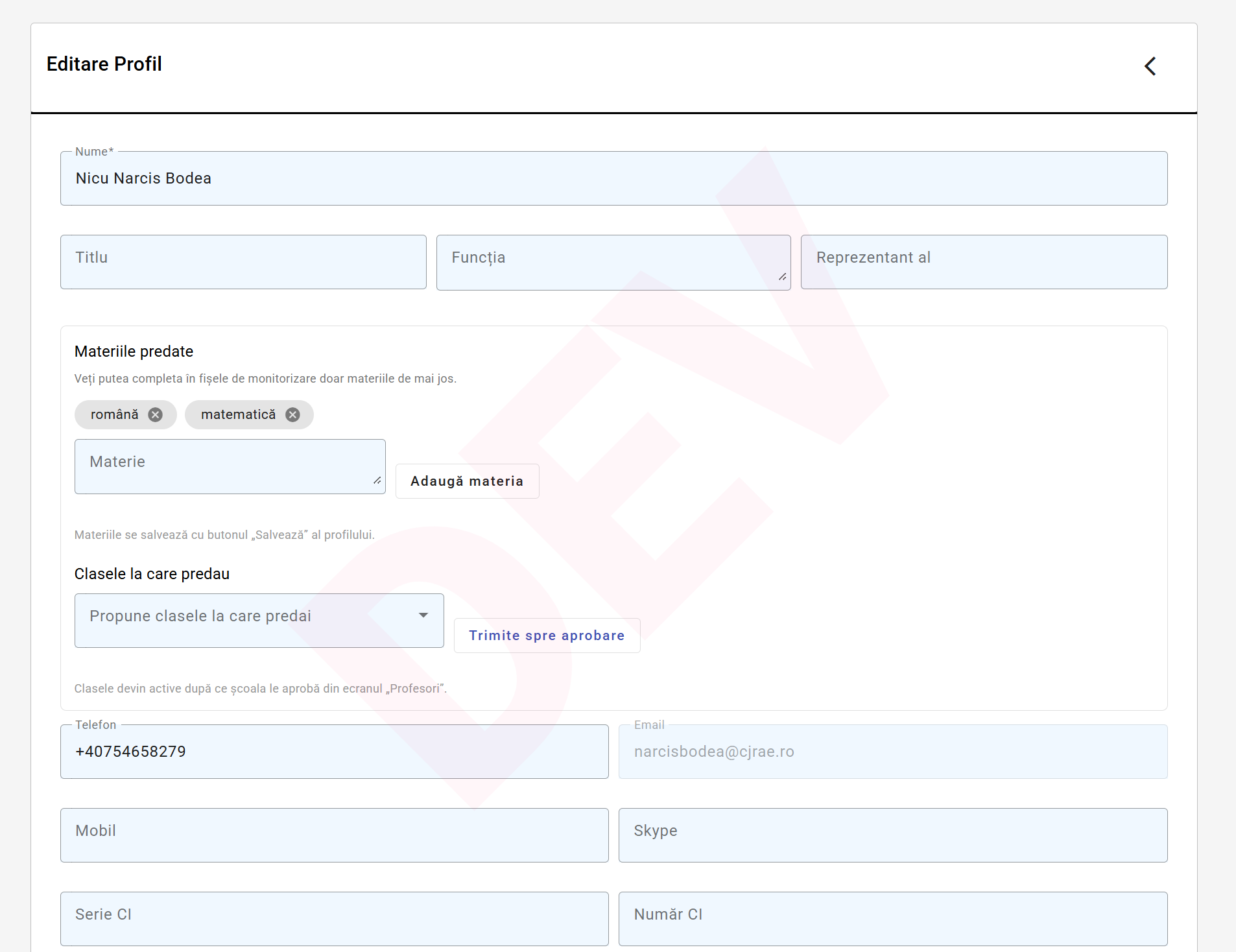Open Propune clasele la care predai dropdown
This screenshot has width=1236, height=952.
tap(259, 621)
